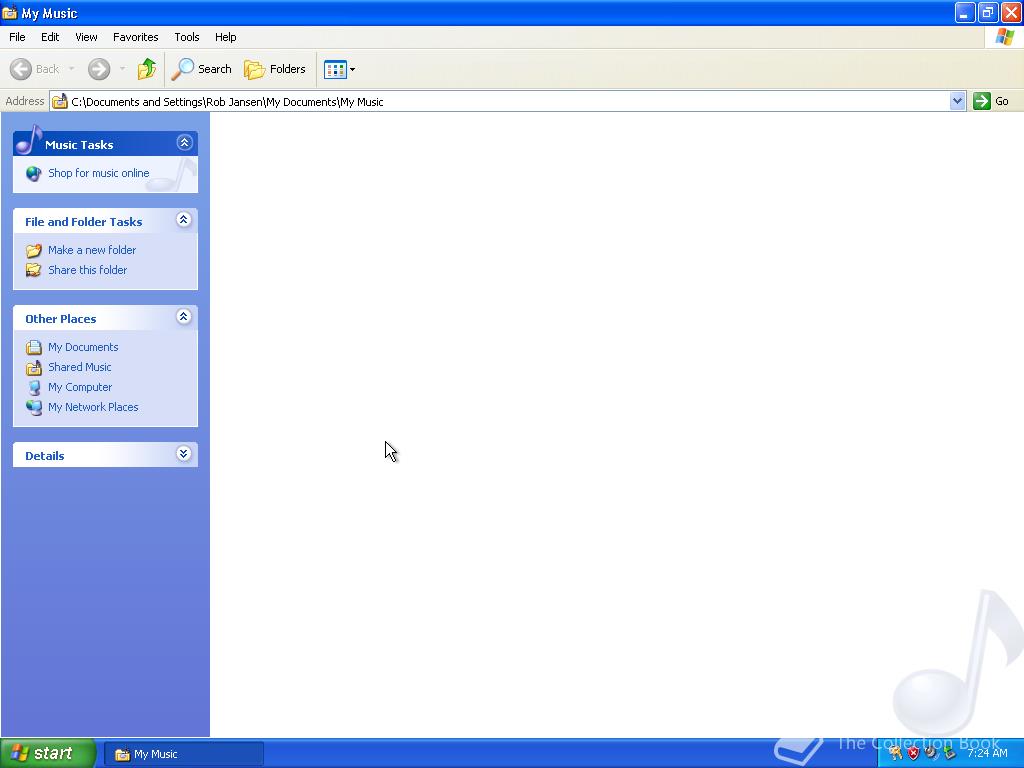1024x768 pixels.
Task: Toggle the Folders pane button
Action: coord(274,69)
